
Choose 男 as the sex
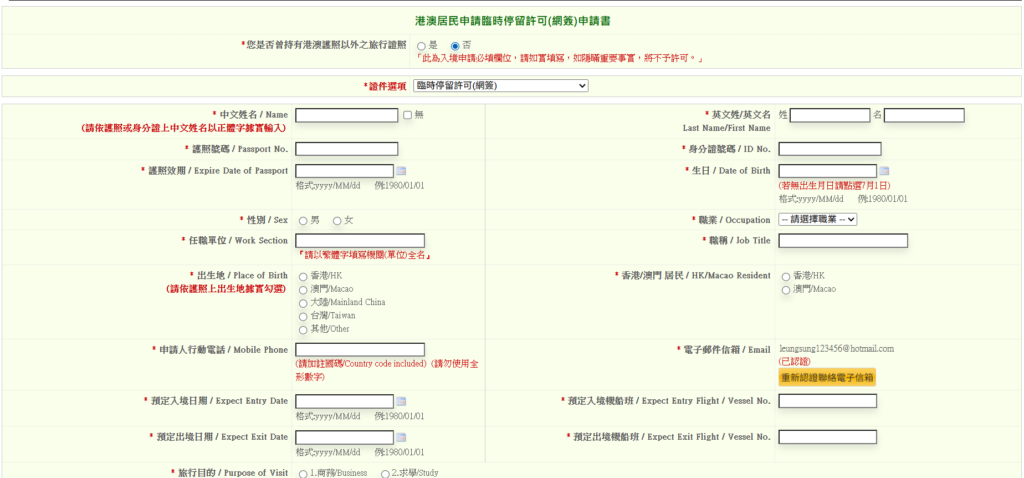[x=302, y=220]
